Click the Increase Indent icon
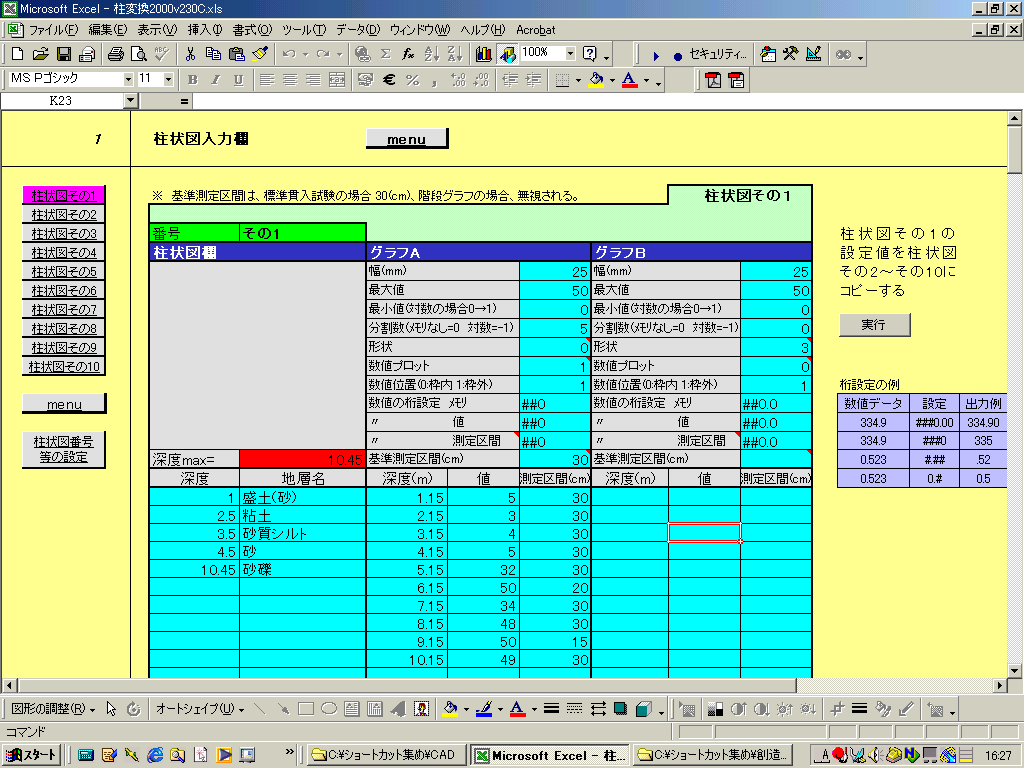The height and width of the screenshot is (768, 1024). click(534, 80)
